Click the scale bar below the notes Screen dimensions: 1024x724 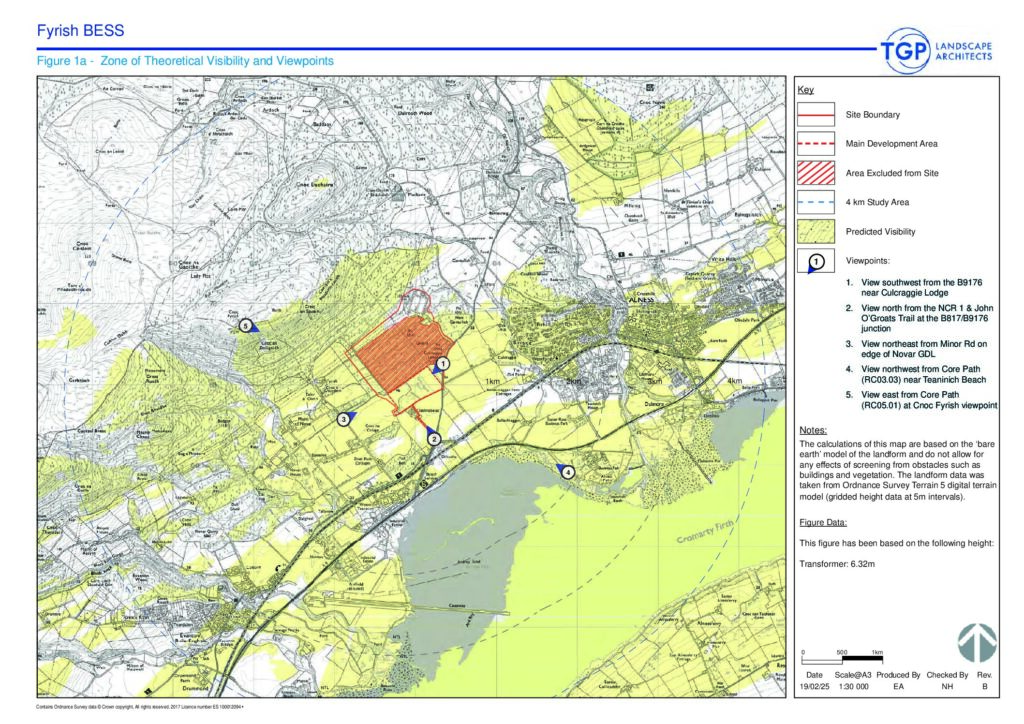842,659
